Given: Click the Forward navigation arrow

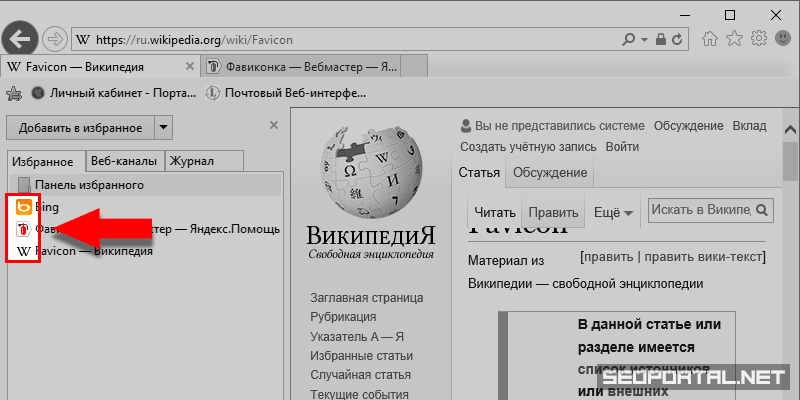Looking at the screenshot, I should [x=55, y=39].
